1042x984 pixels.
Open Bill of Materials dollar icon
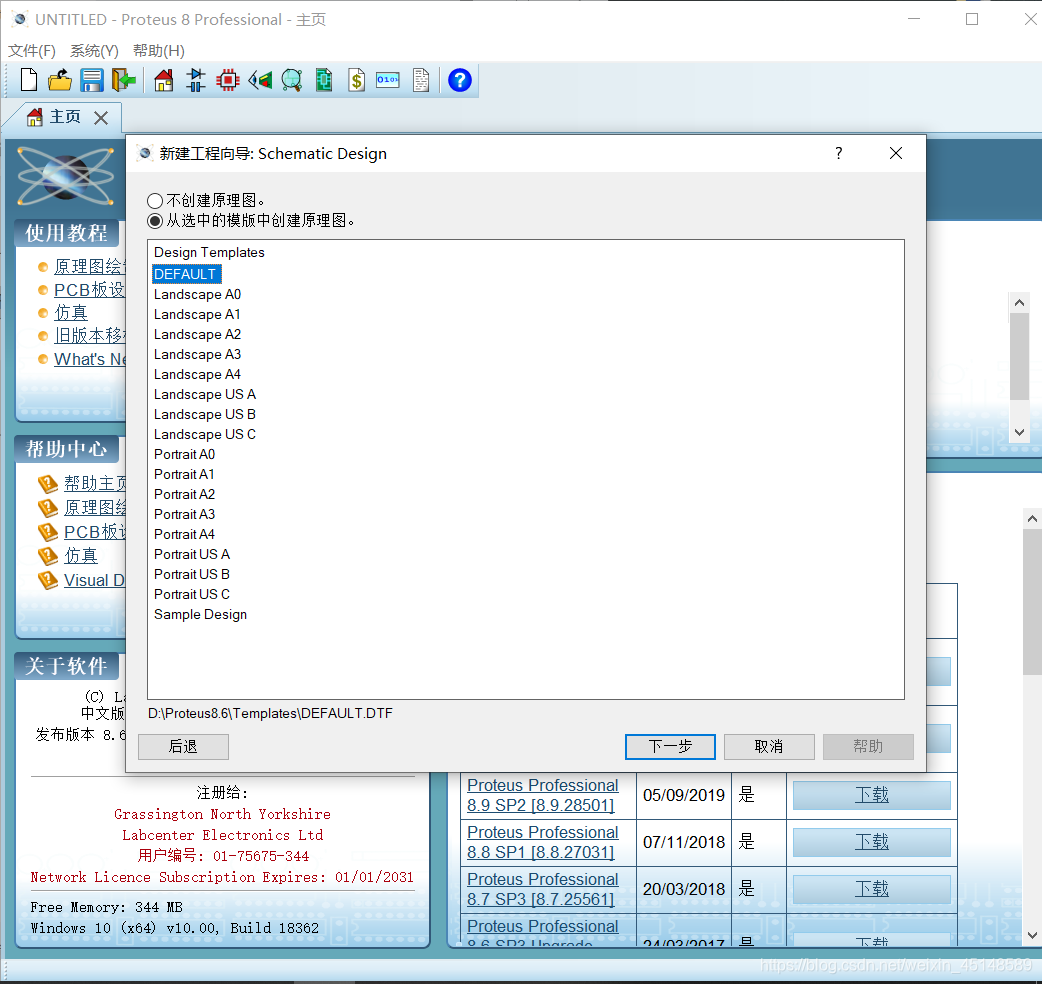click(357, 80)
